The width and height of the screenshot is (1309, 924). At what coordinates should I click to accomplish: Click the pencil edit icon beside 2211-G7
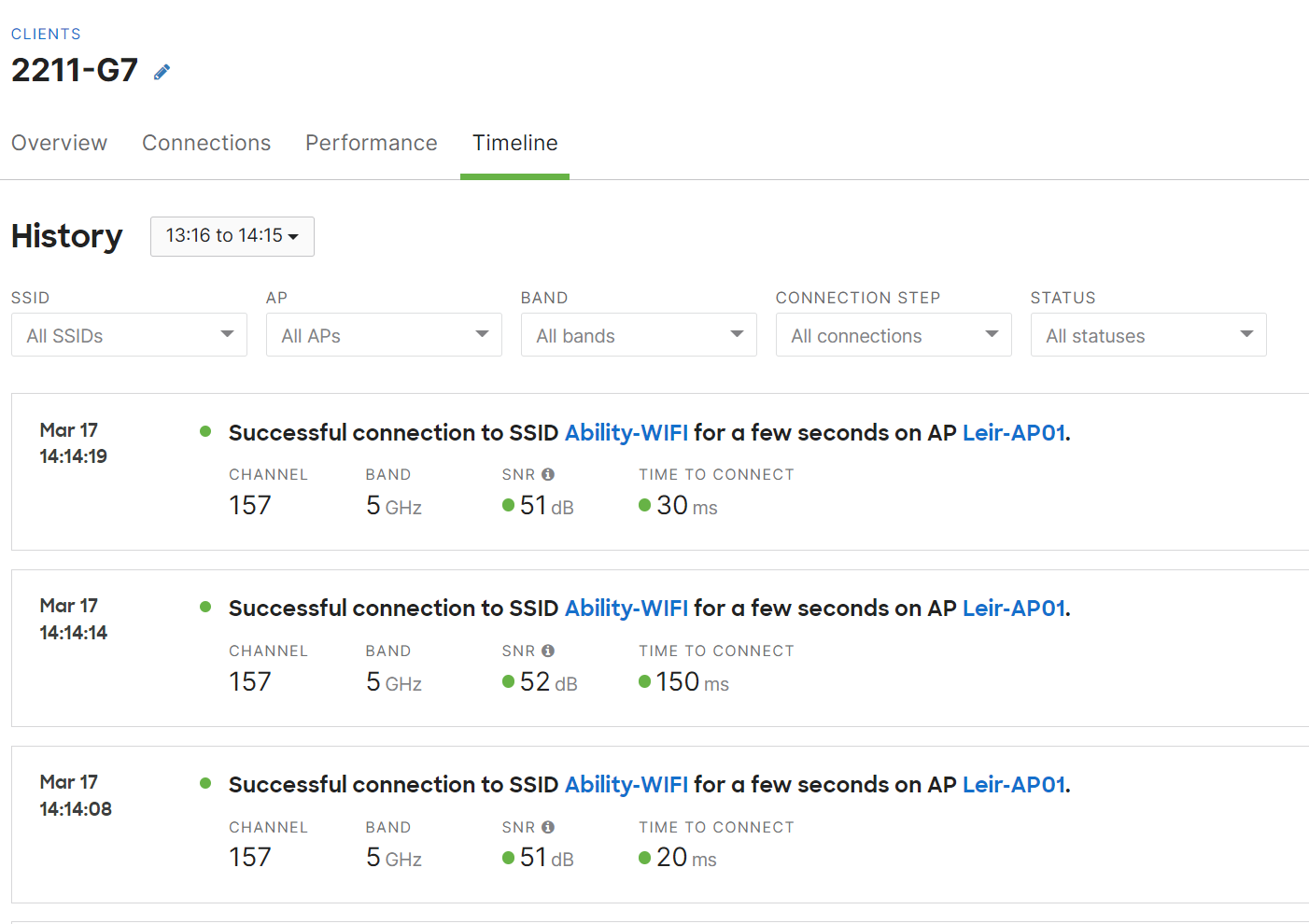[162, 72]
